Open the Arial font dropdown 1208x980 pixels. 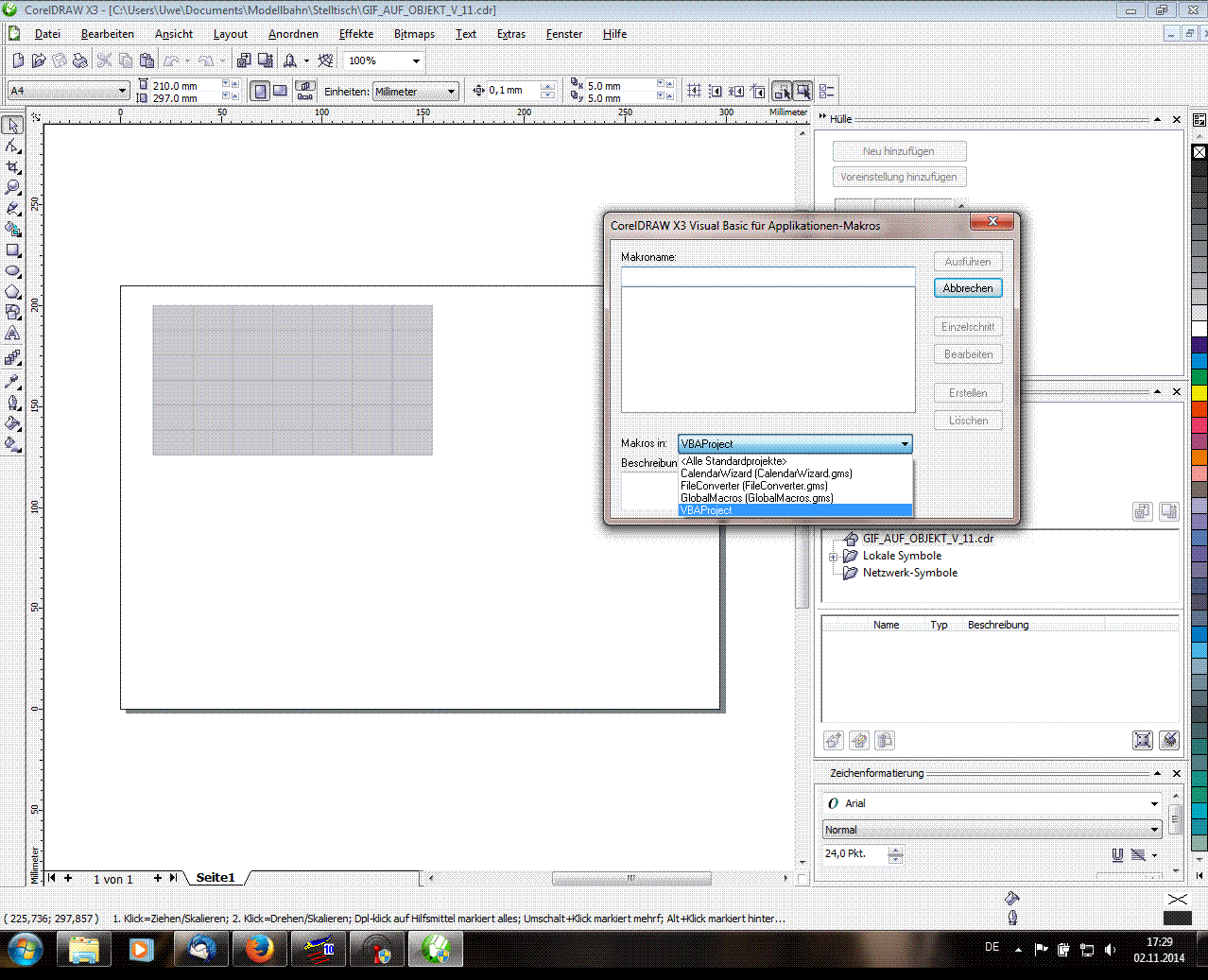tap(1154, 803)
